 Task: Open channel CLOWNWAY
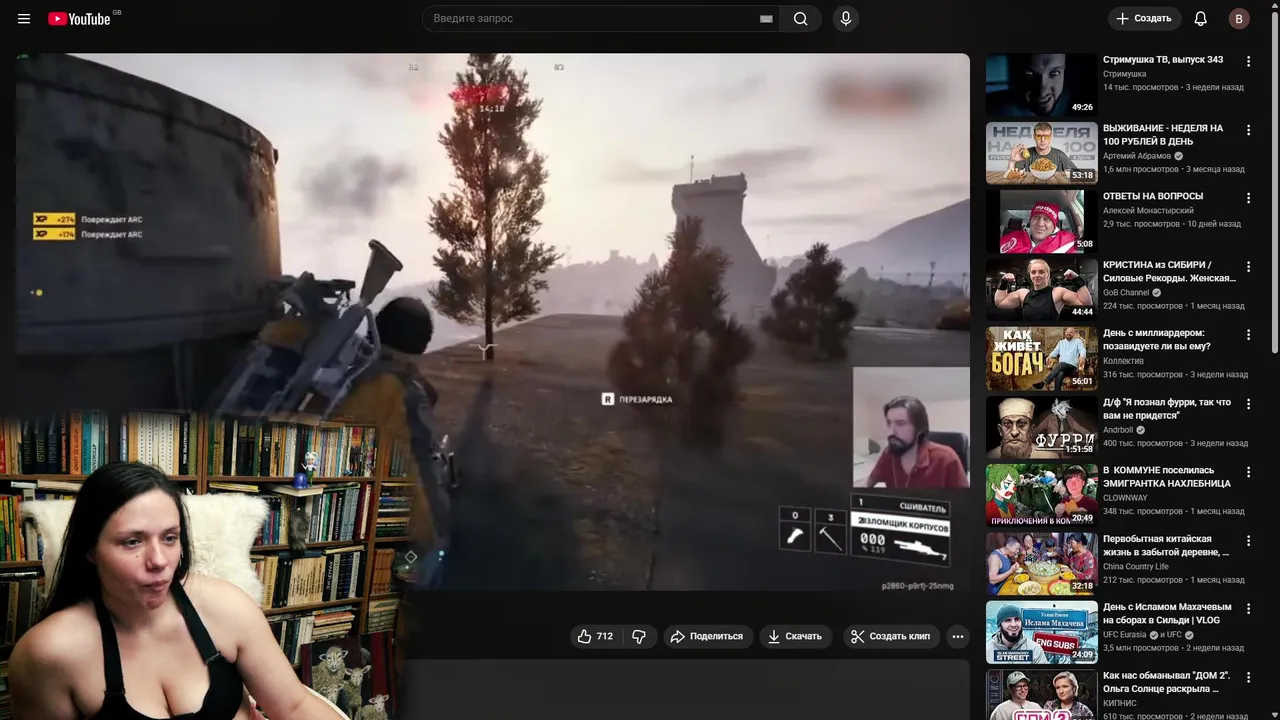click(x=1125, y=498)
